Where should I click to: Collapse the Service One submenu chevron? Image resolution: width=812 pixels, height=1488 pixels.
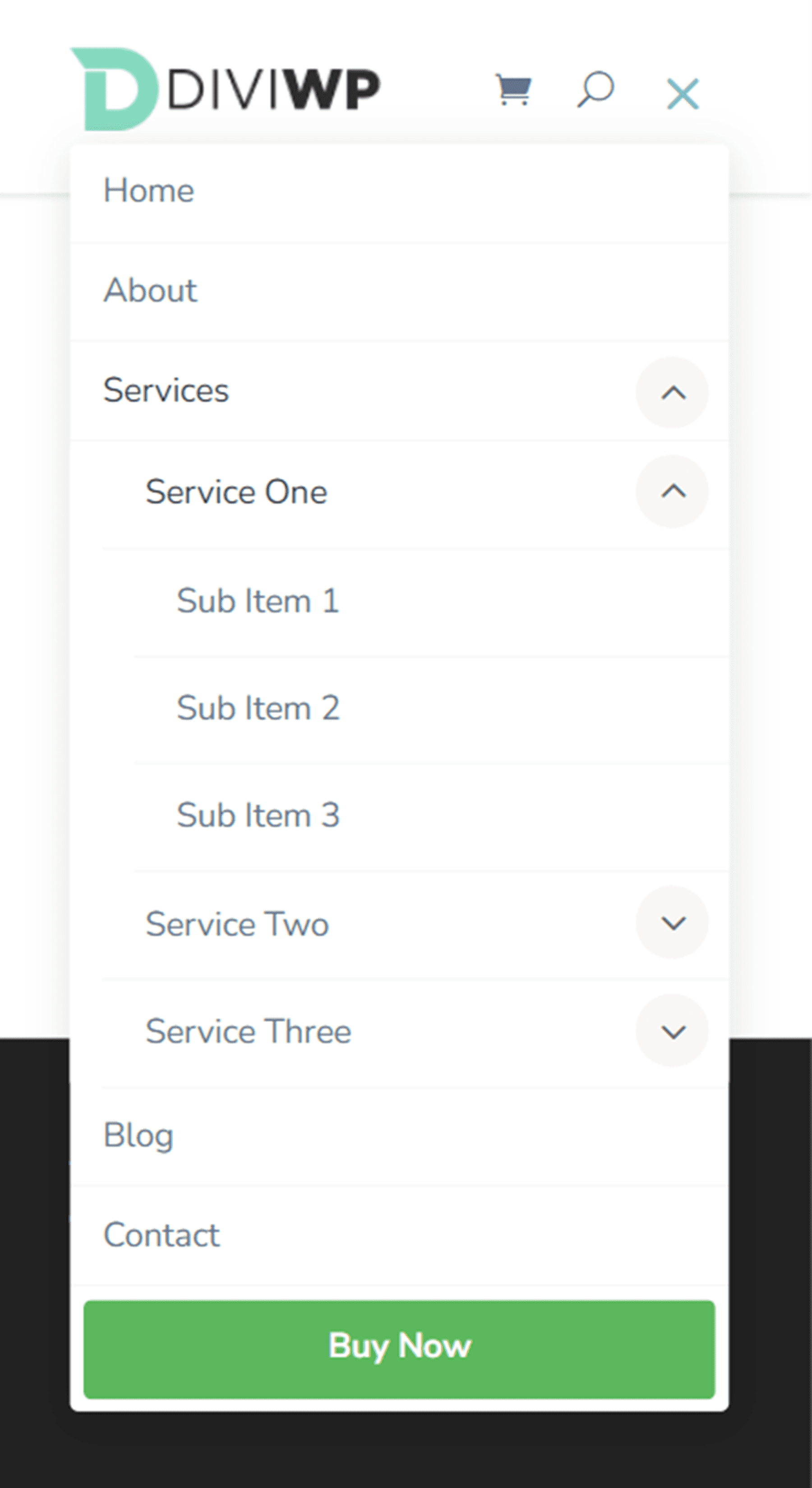tap(672, 491)
